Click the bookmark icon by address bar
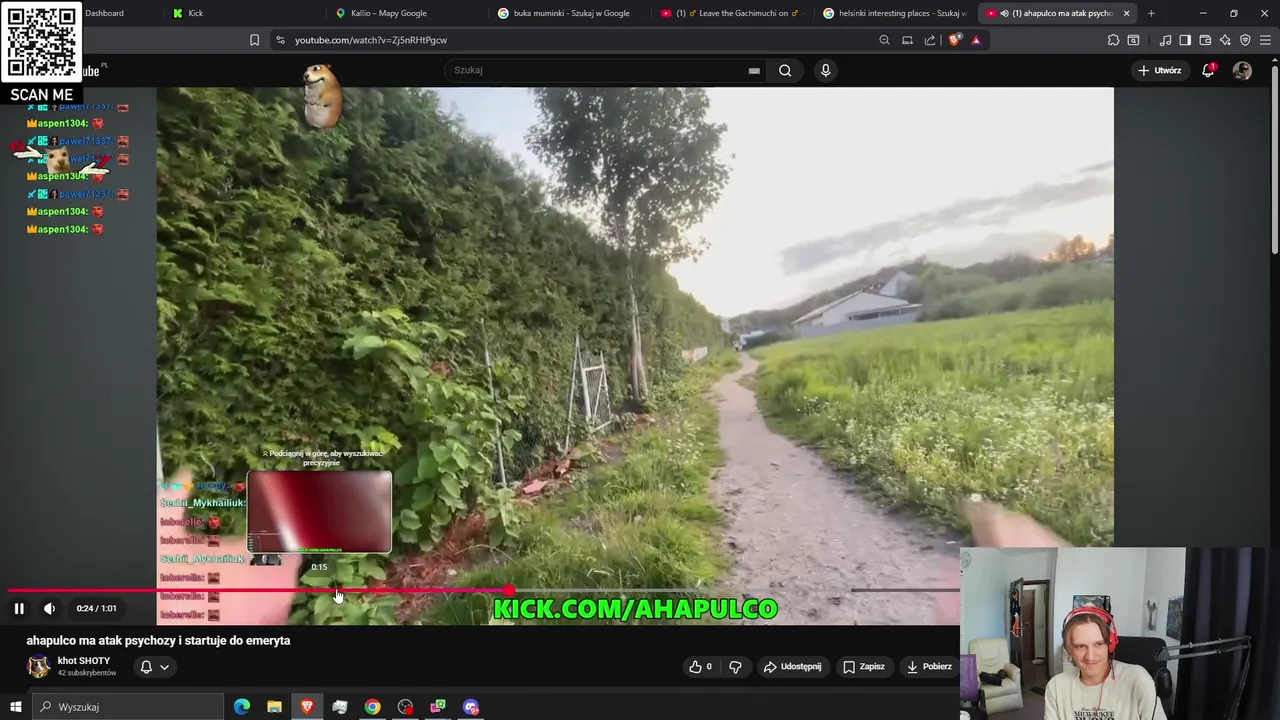Viewport: 1280px width, 720px height. tap(254, 40)
